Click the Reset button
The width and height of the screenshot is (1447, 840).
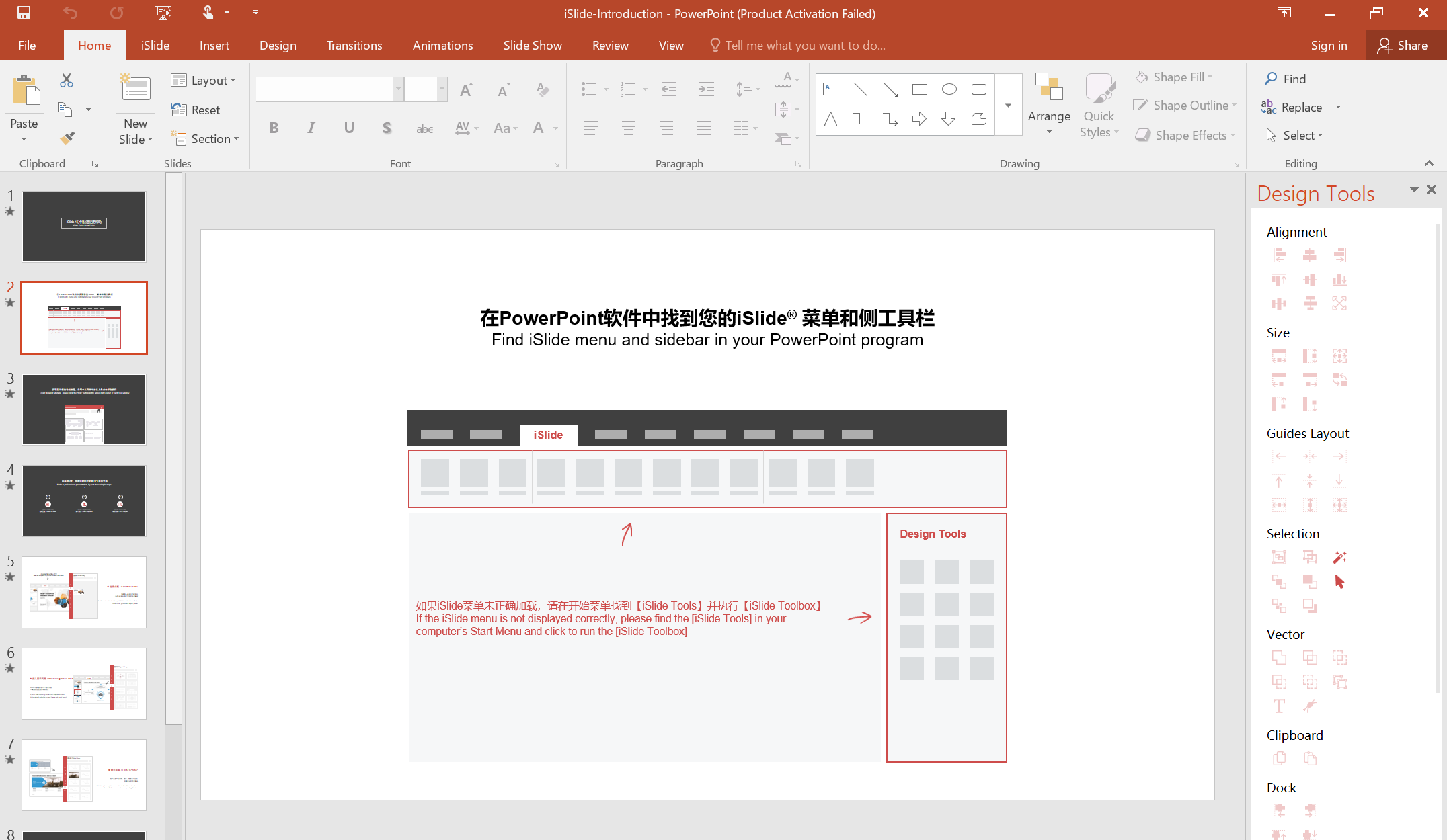[196, 110]
